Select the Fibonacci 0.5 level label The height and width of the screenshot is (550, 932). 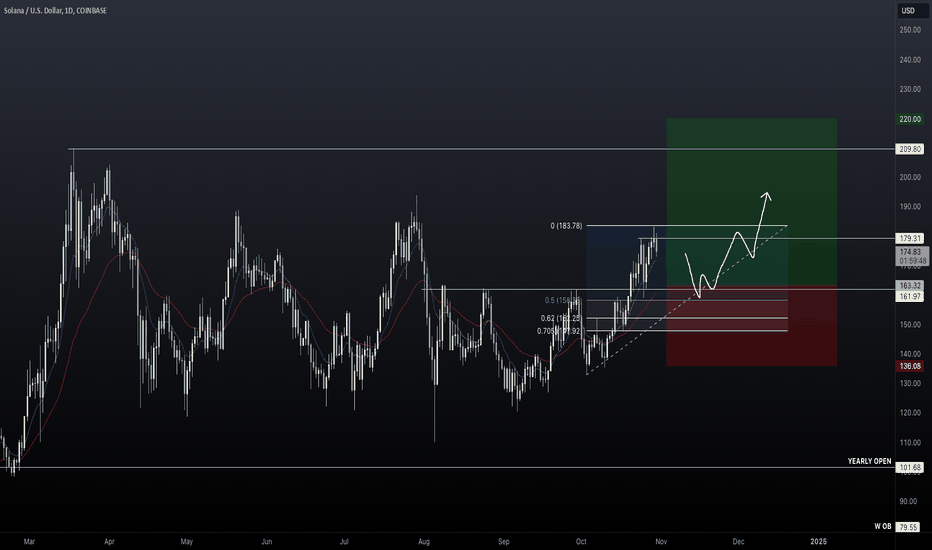coord(562,300)
